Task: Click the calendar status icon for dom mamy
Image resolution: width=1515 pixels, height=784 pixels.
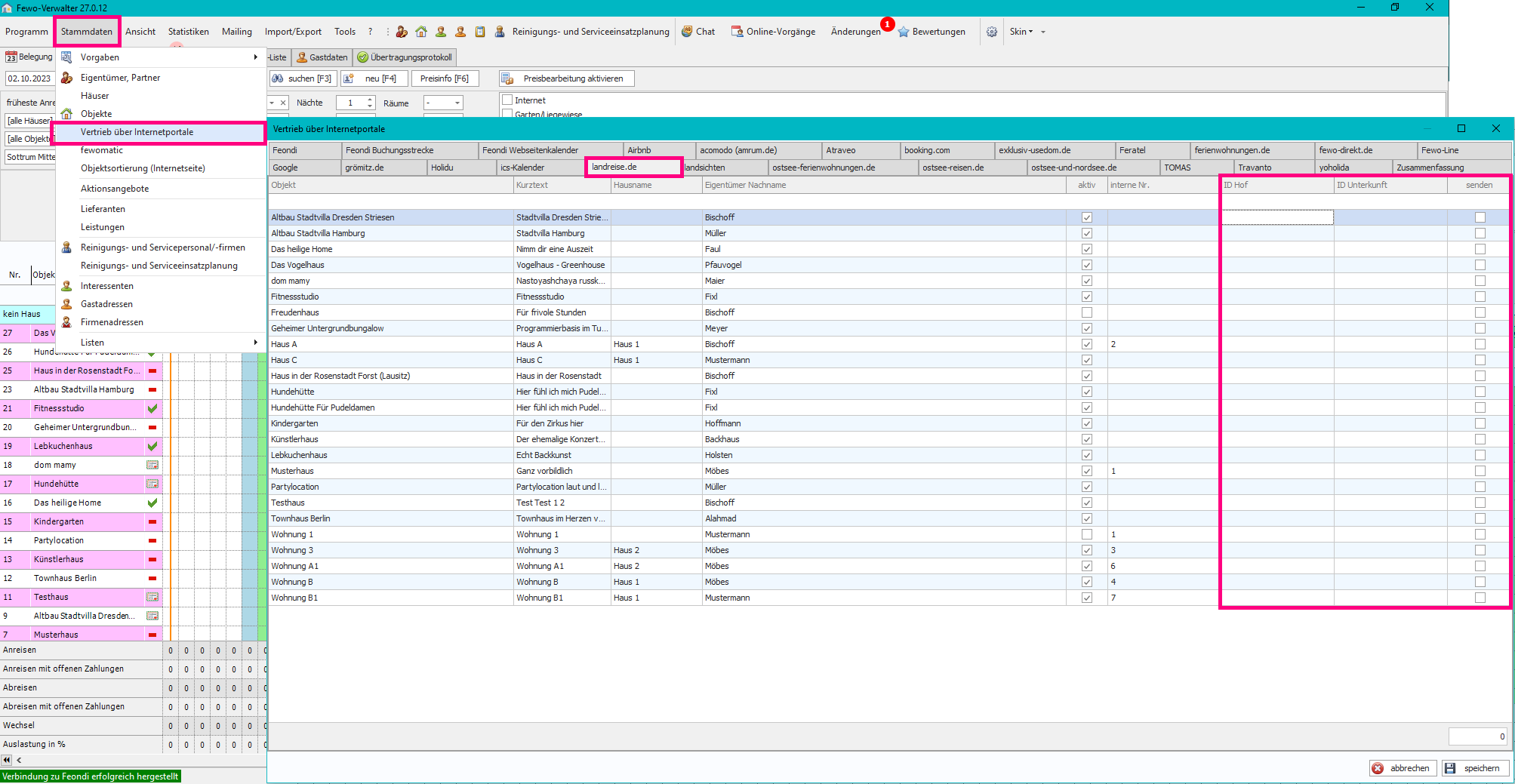Action: pos(152,465)
